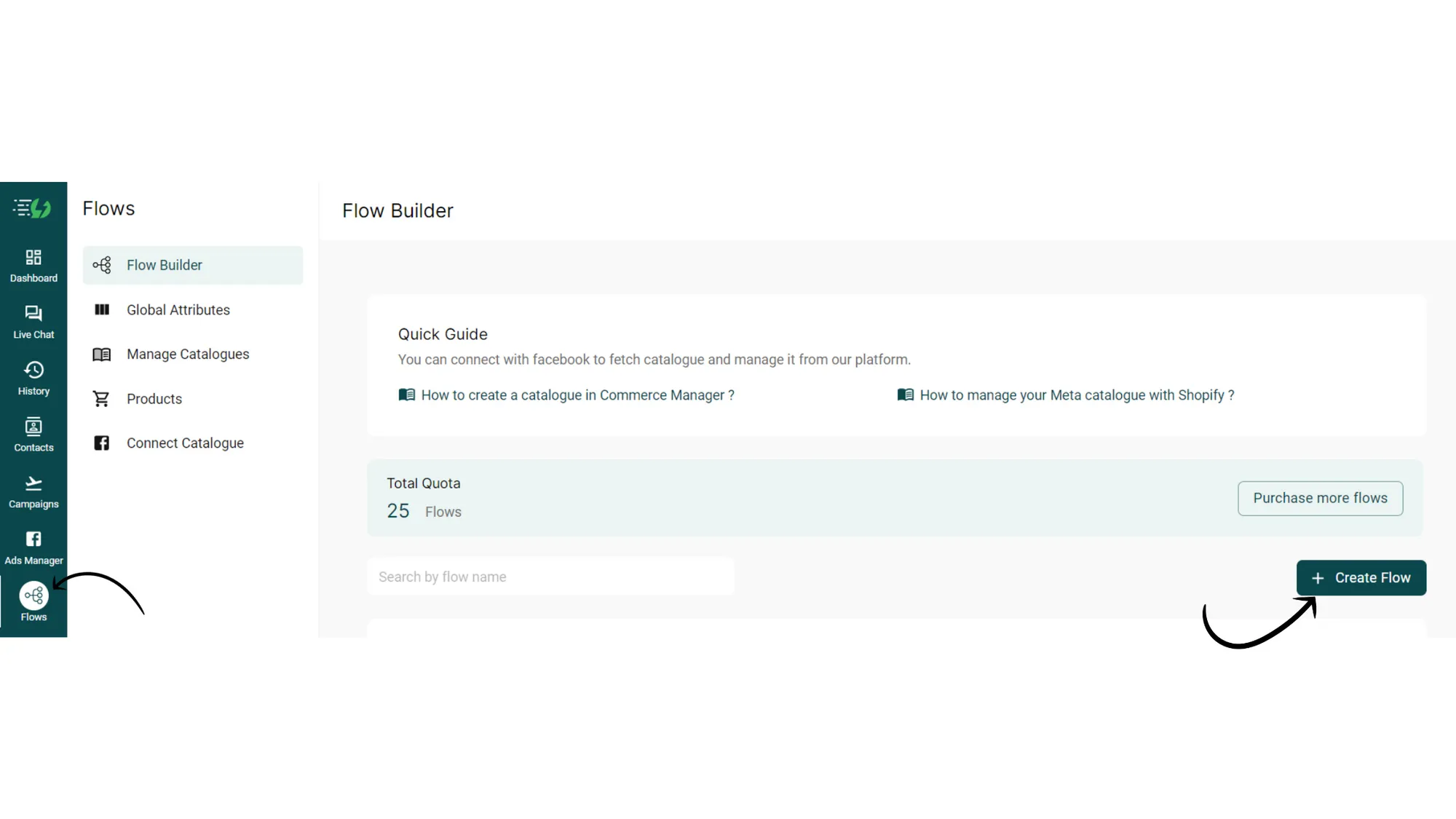Viewport: 1456px width, 819px height.
Task: Open the Commerce Manager catalogue guide
Action: tap(577, 395)
